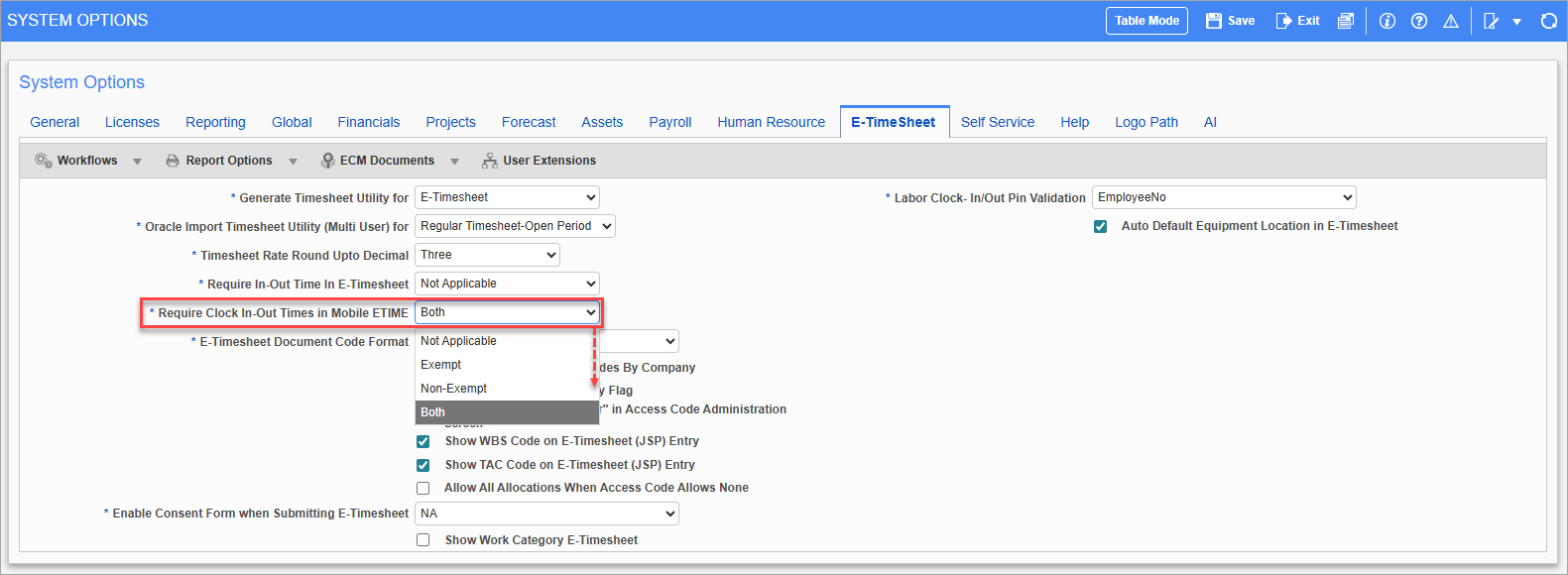Screen dimensions: 1568x575
Task: Open E-Timesheet Document Code Format dropdown
Action: click(x=640, y=341)
